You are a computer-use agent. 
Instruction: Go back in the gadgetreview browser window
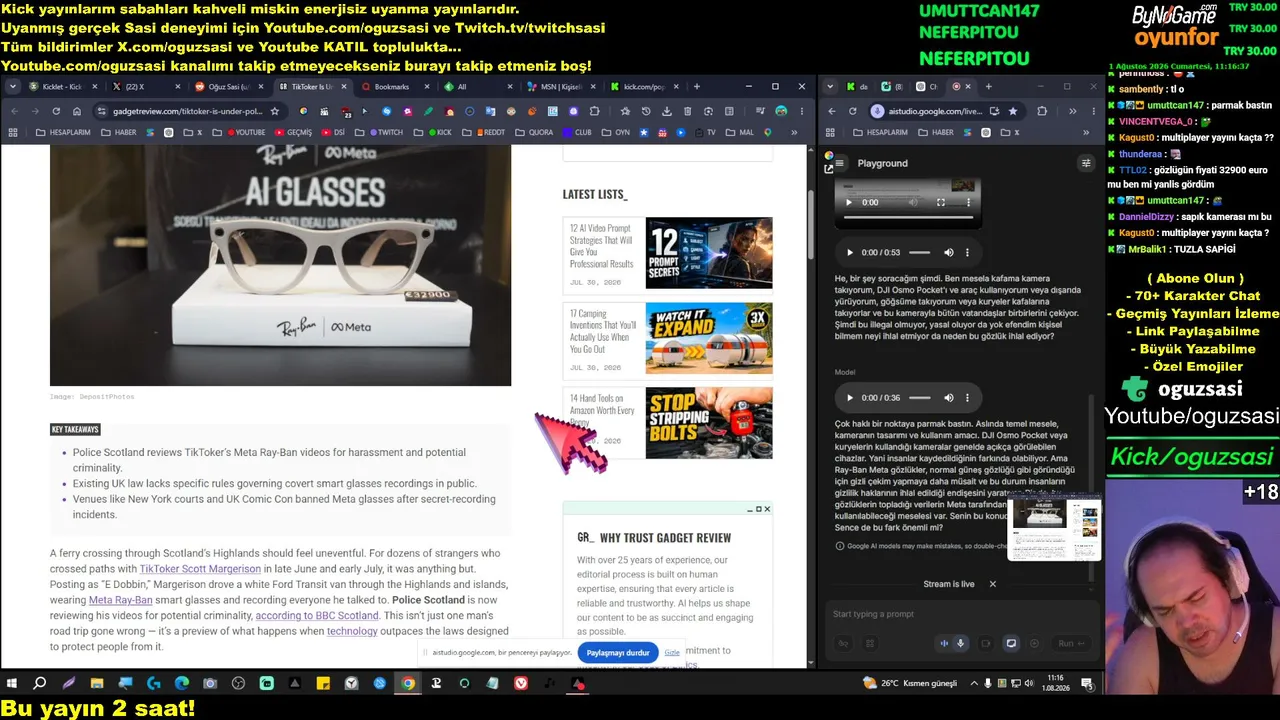[14, 111]
